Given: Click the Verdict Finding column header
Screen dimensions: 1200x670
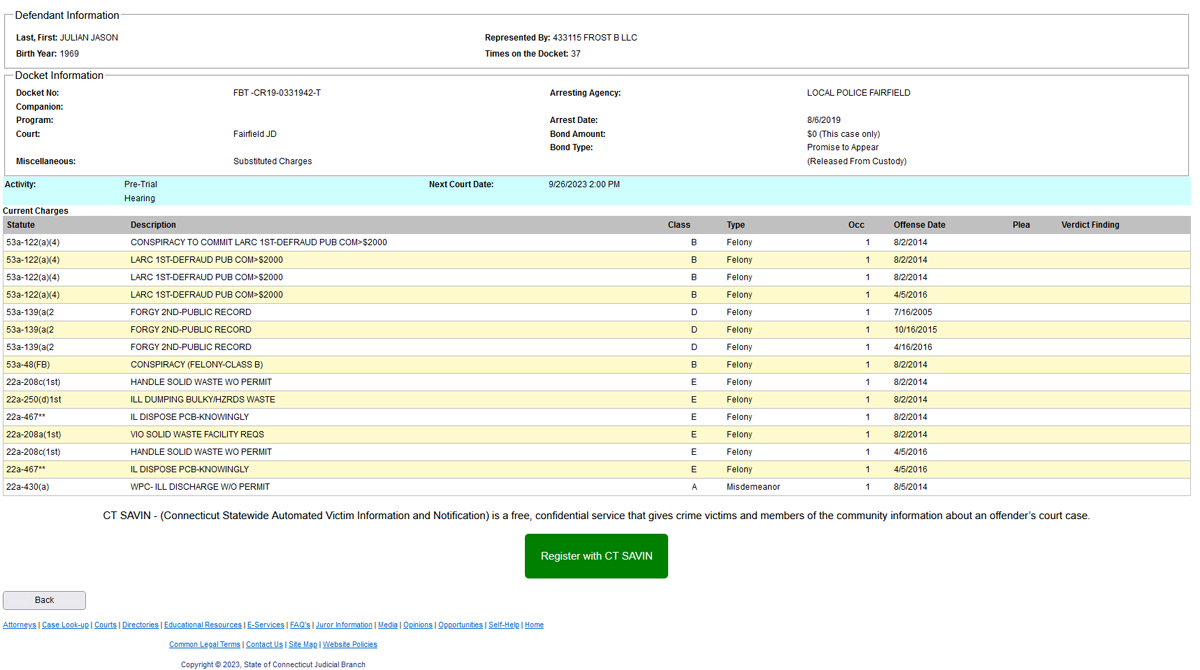Looking at the screenshot, I should click(x=1090, y=225).
